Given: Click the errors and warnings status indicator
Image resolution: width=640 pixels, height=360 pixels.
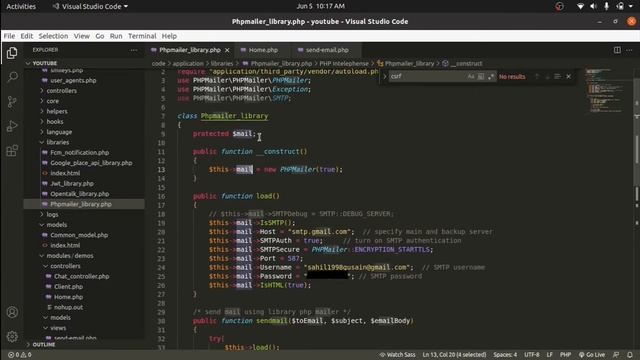Looking at the screenshot, I should pos(20,355).
